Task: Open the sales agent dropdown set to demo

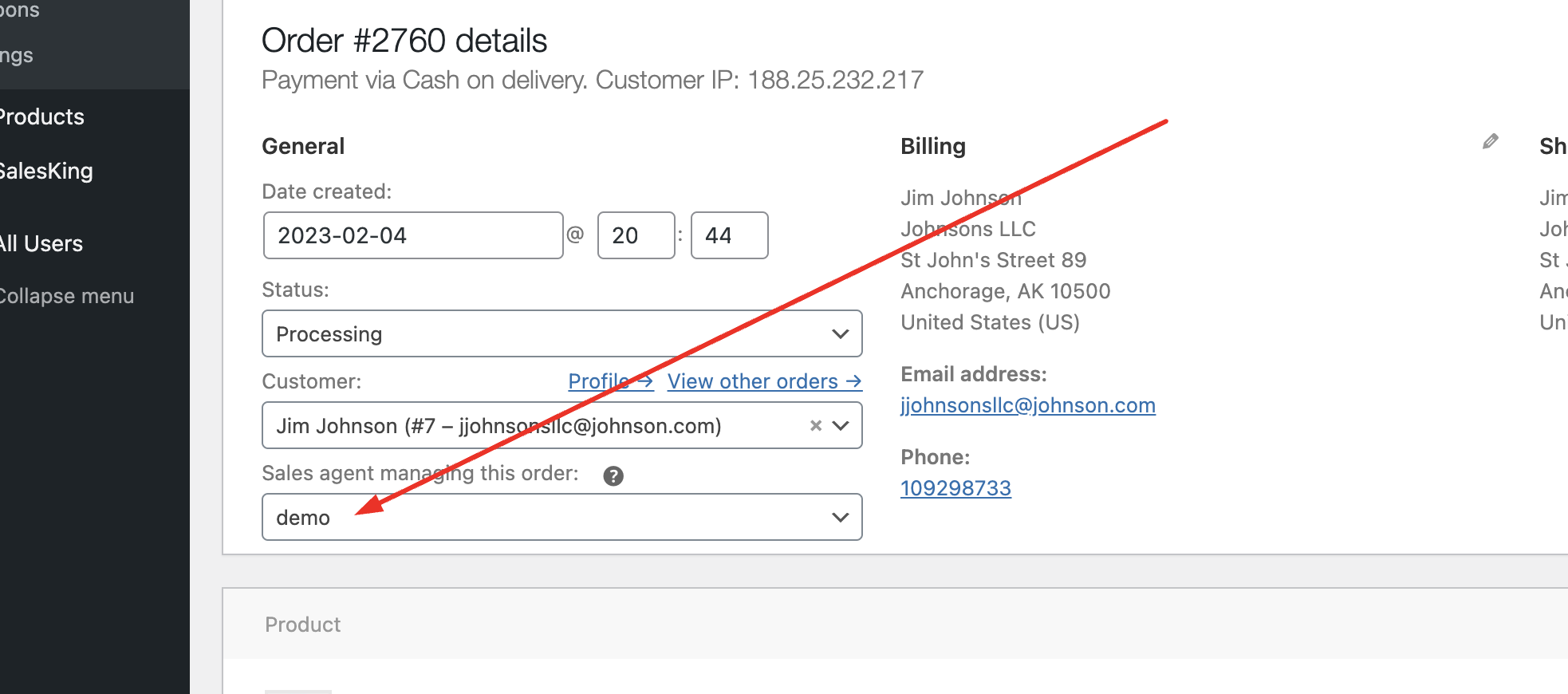Action: 562,517
